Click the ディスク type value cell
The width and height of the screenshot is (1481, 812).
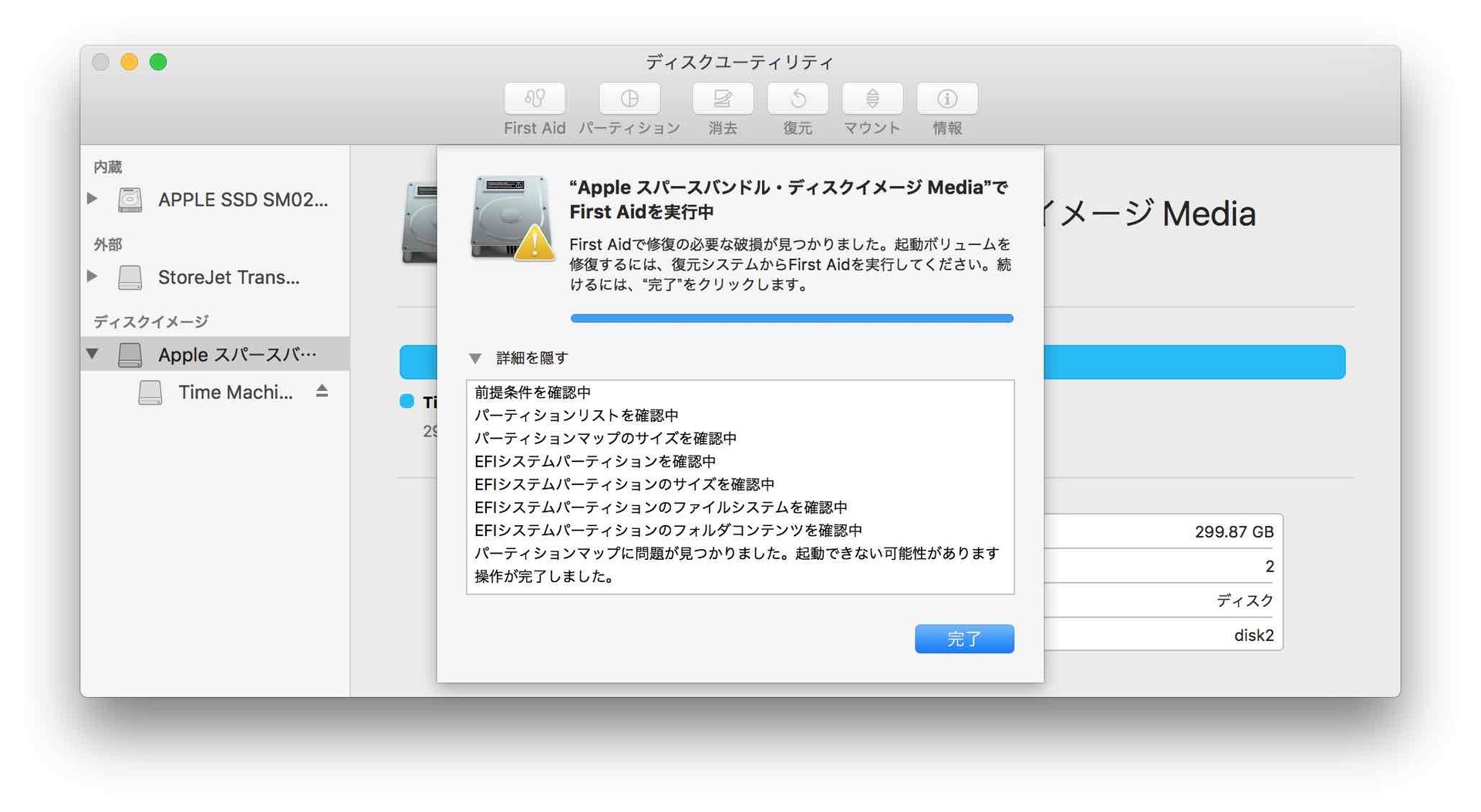tap(1245, 601)
